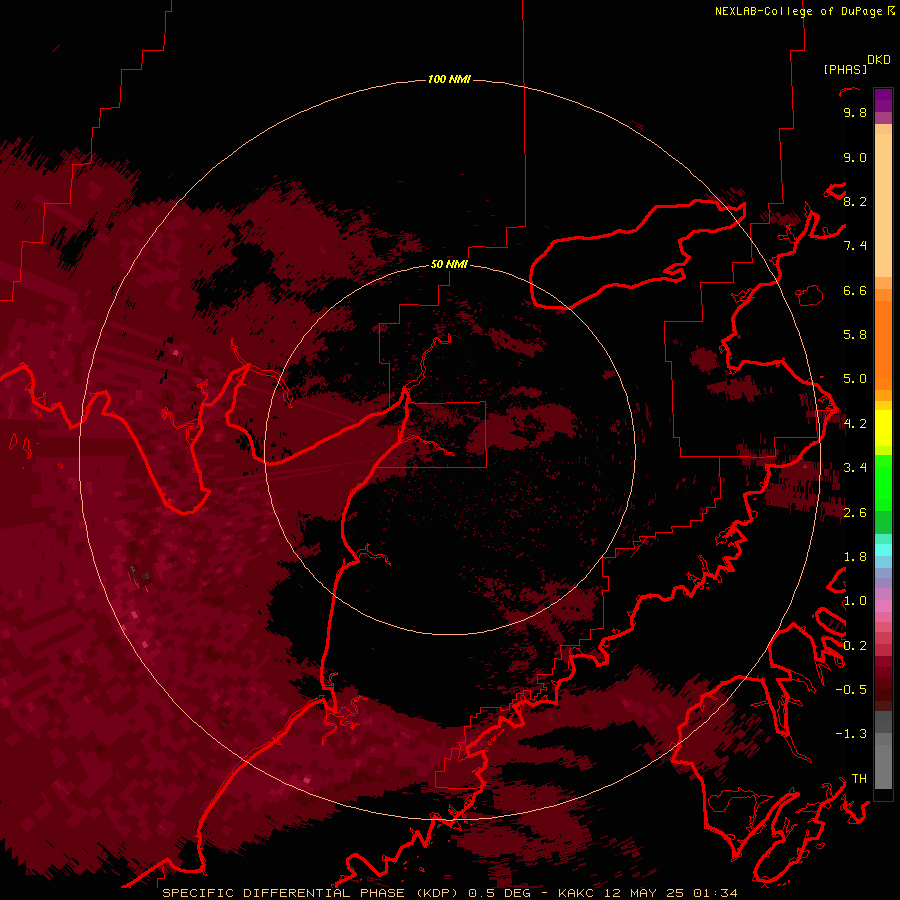This screenshot has height=900, width=900.
Task: Click the 50 NMI range ring label
Action: (449, 264)
